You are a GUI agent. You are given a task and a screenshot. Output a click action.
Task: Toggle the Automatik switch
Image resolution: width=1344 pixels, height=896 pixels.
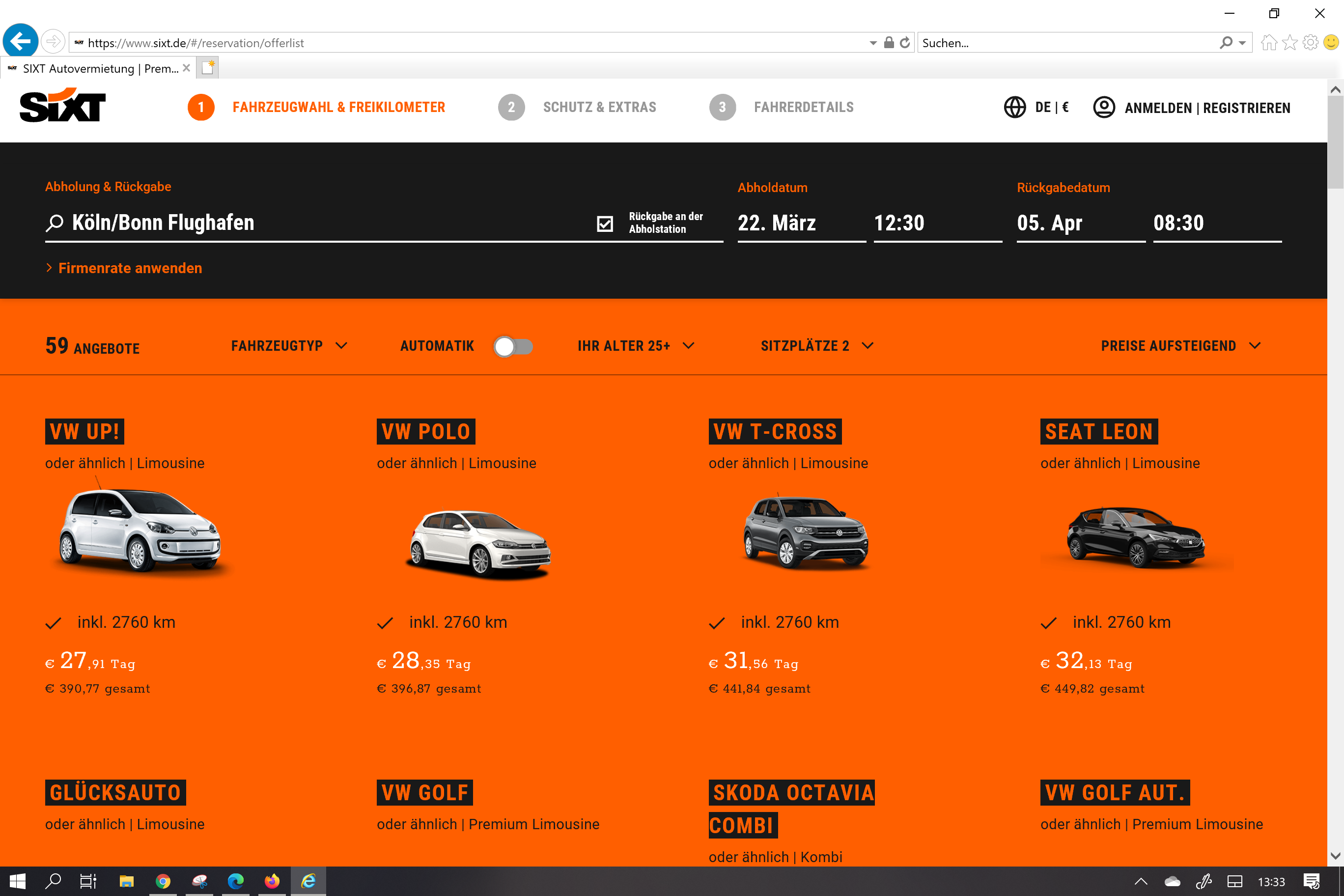pos(513,346)
